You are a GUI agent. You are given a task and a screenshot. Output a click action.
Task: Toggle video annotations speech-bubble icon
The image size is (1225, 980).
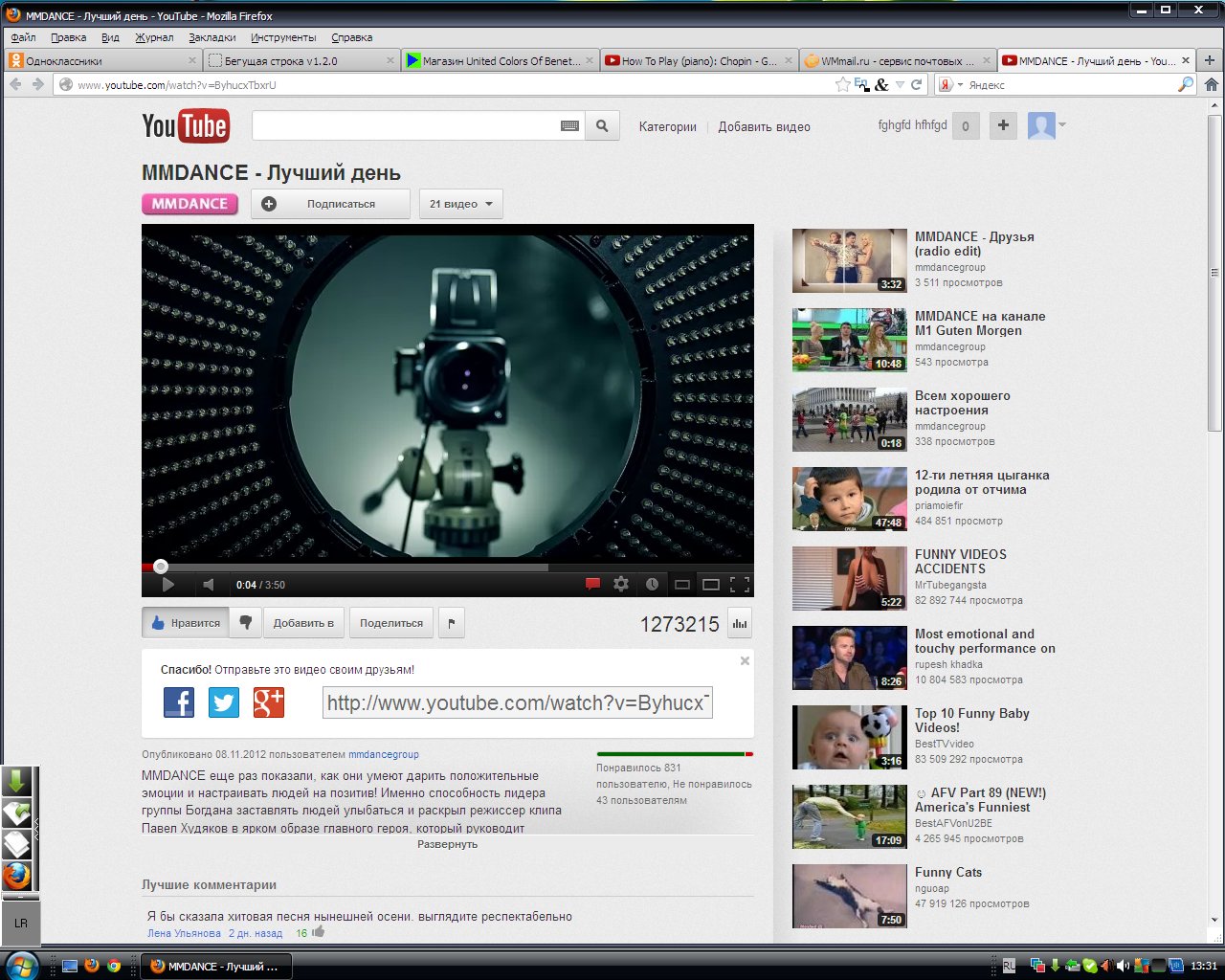(592, 584)
